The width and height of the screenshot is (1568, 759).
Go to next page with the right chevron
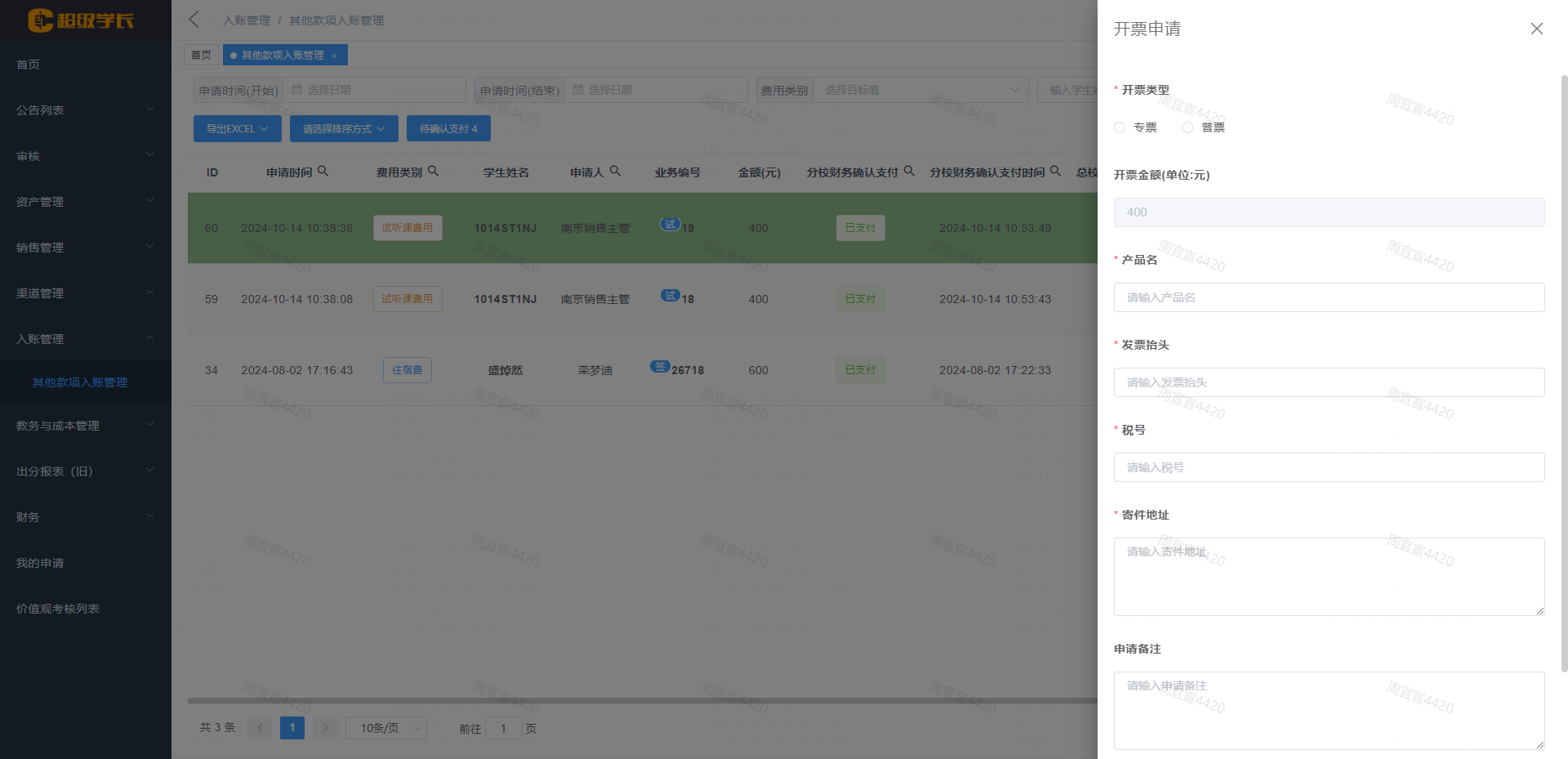coord(324,727)
